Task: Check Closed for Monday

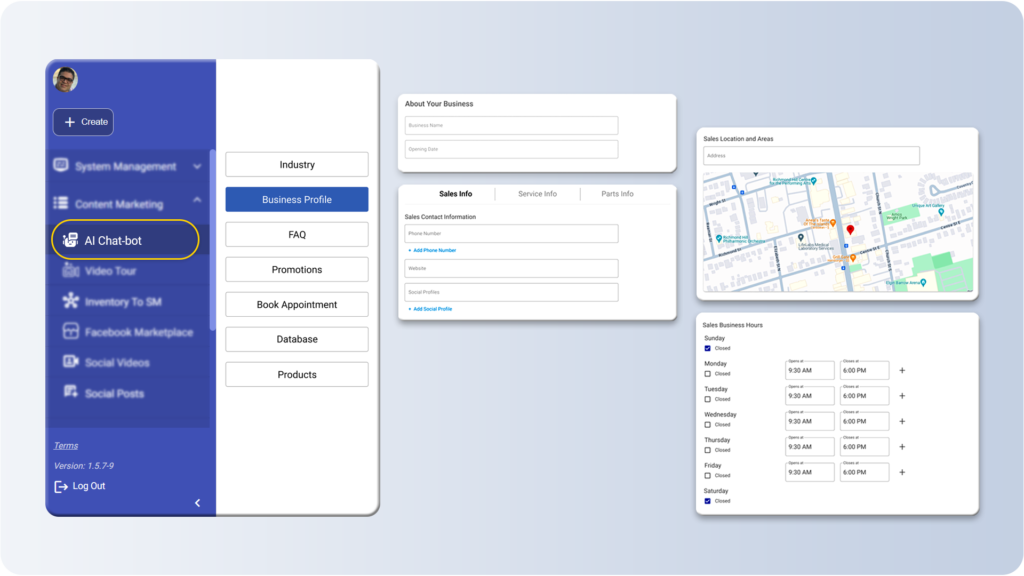Action: pos(708,371)
